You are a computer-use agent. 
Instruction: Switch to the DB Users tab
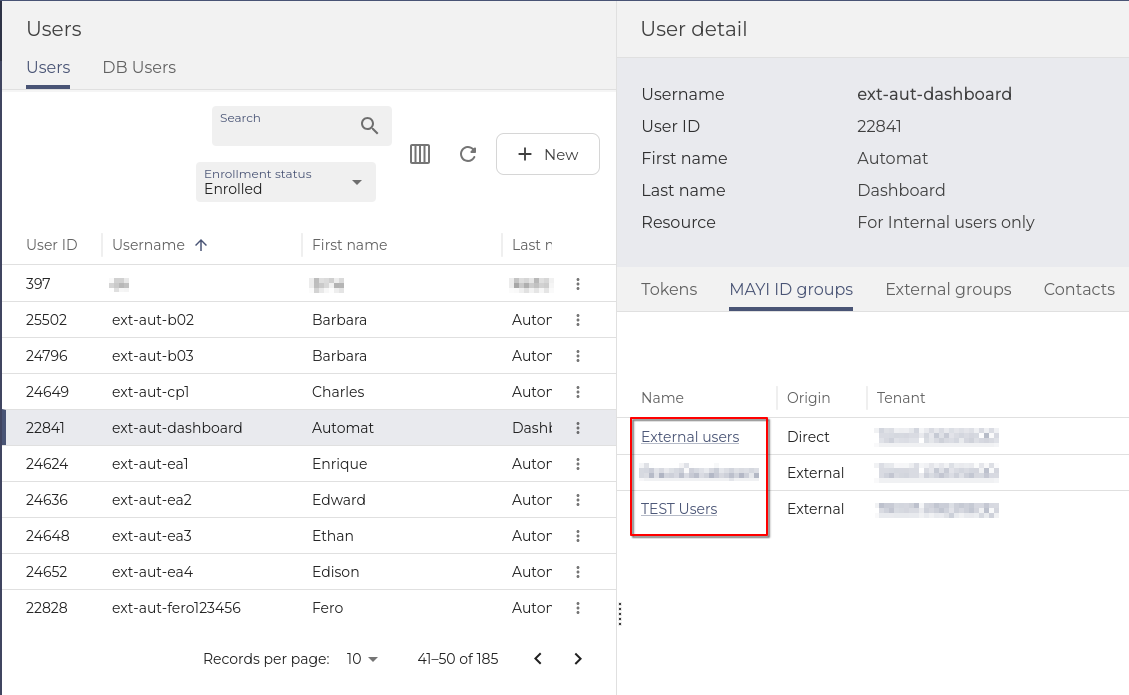[139, 68]
